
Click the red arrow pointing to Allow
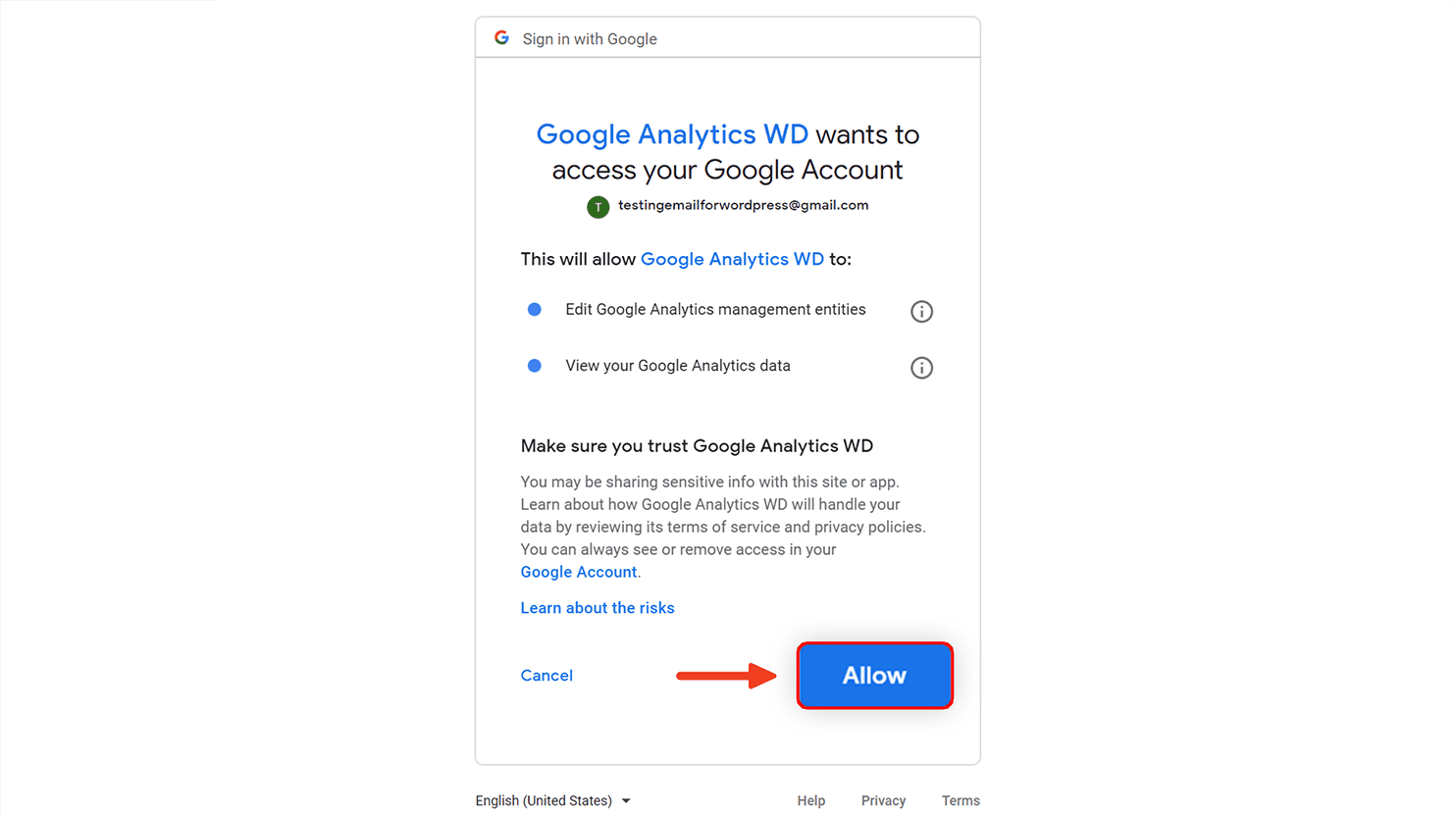pyautogui.click(x=726, y=675)
